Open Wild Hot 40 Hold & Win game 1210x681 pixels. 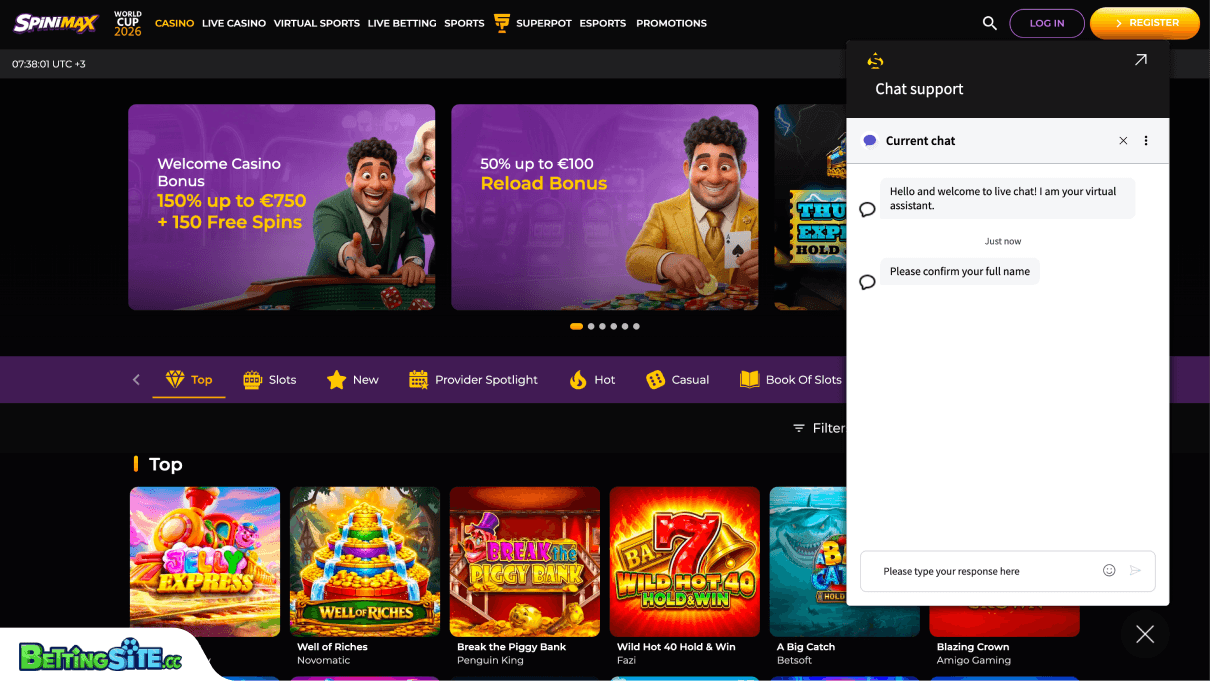click(685, 562)
